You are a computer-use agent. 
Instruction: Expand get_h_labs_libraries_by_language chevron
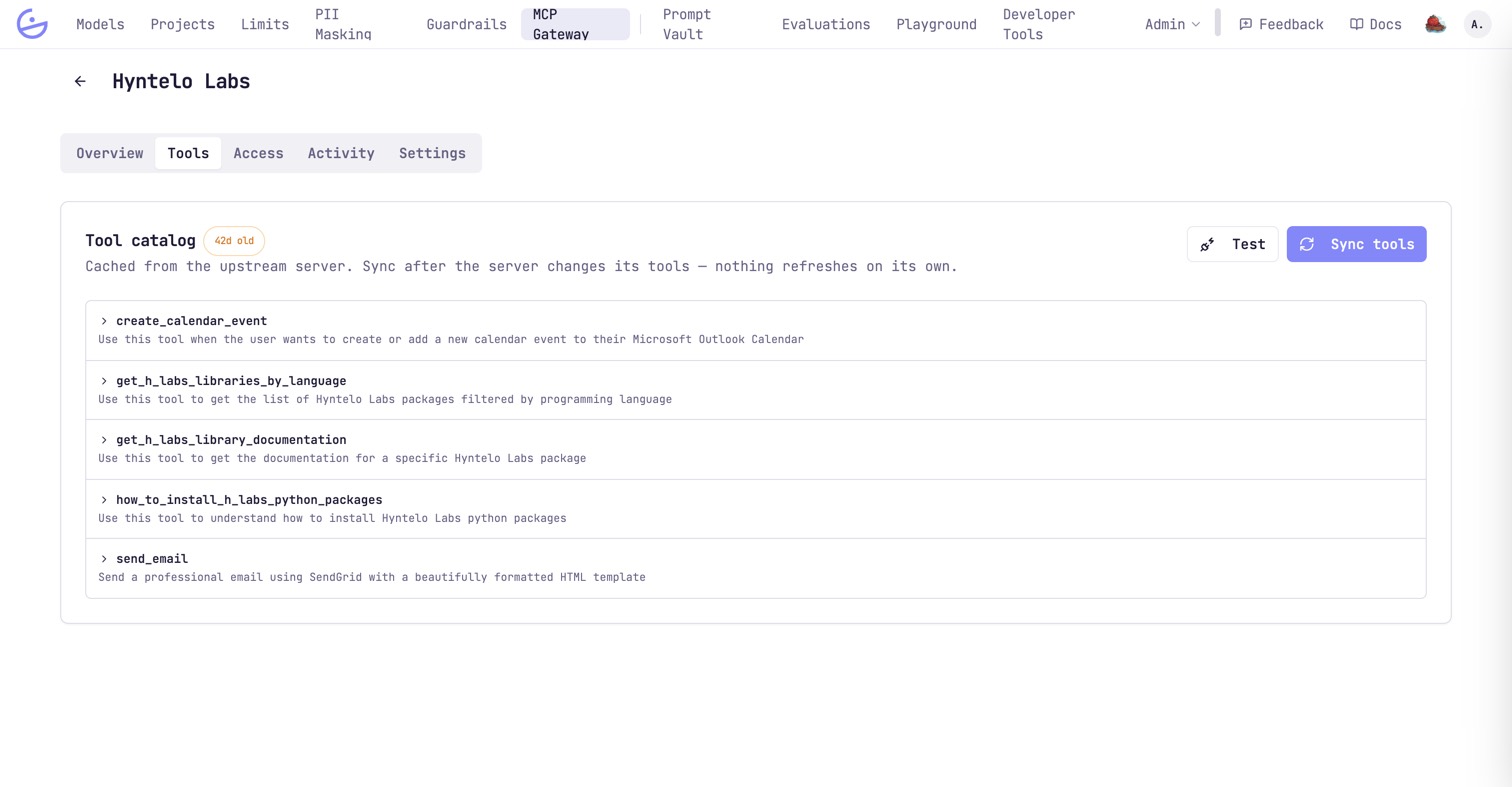tap(104, 381)
